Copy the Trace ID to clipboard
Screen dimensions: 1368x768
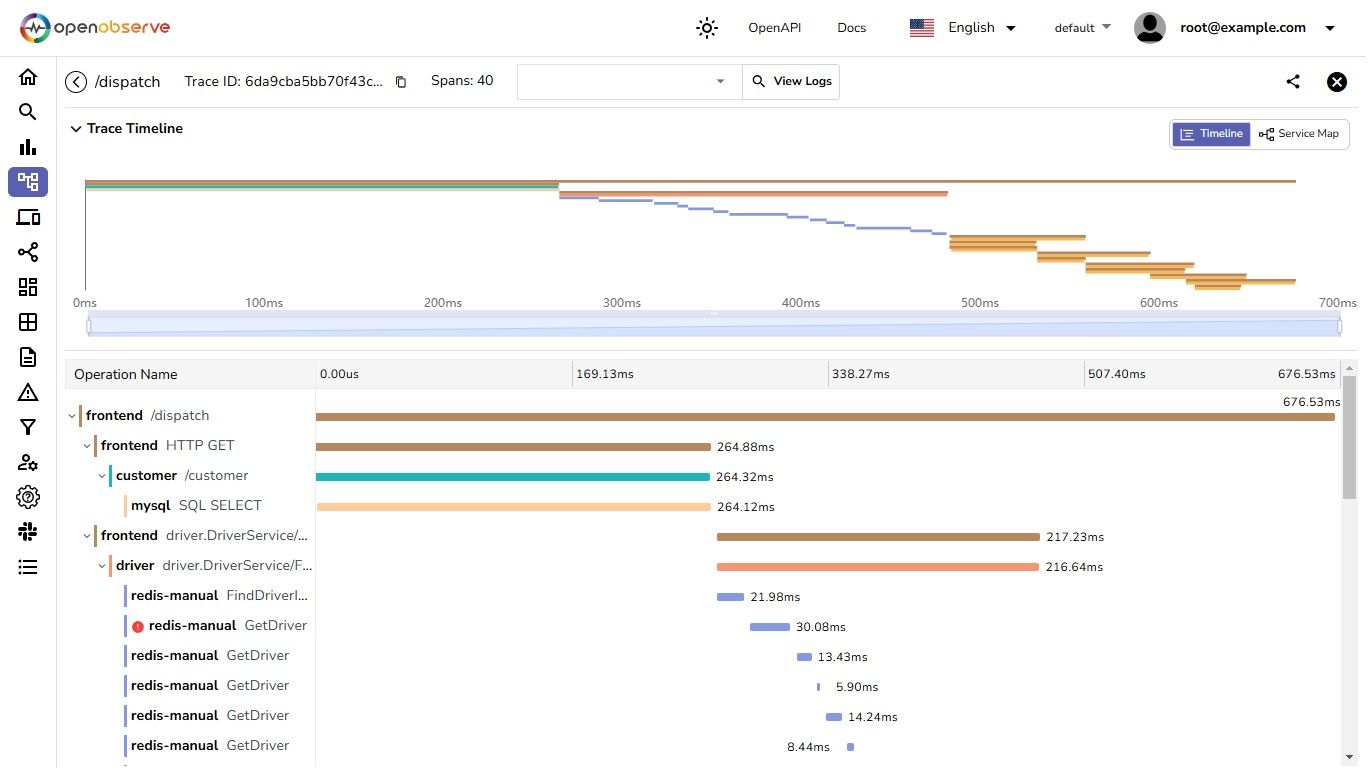tap(401, 82)
